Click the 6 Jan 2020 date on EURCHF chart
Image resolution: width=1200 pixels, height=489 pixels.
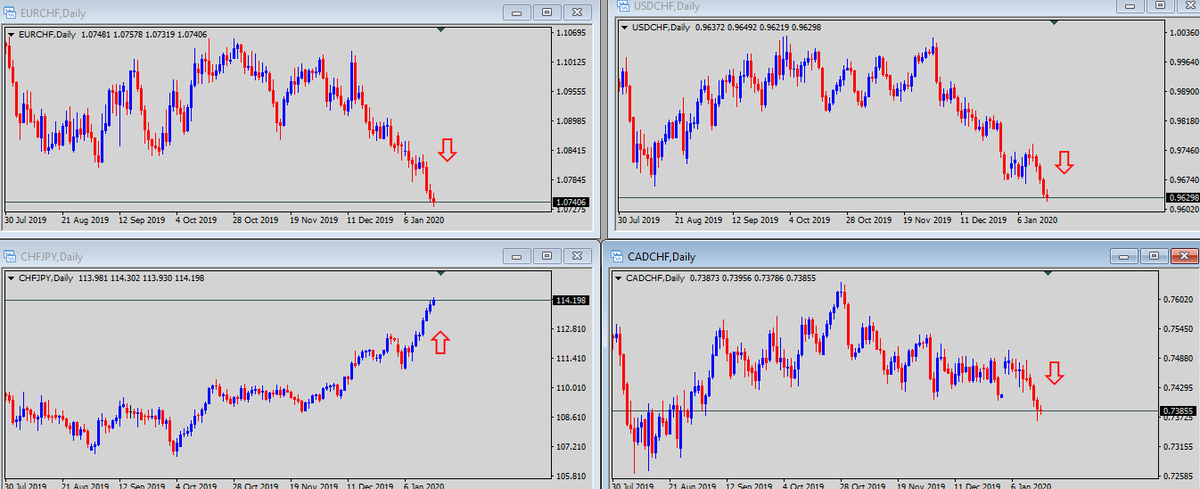tap(425, 219)
